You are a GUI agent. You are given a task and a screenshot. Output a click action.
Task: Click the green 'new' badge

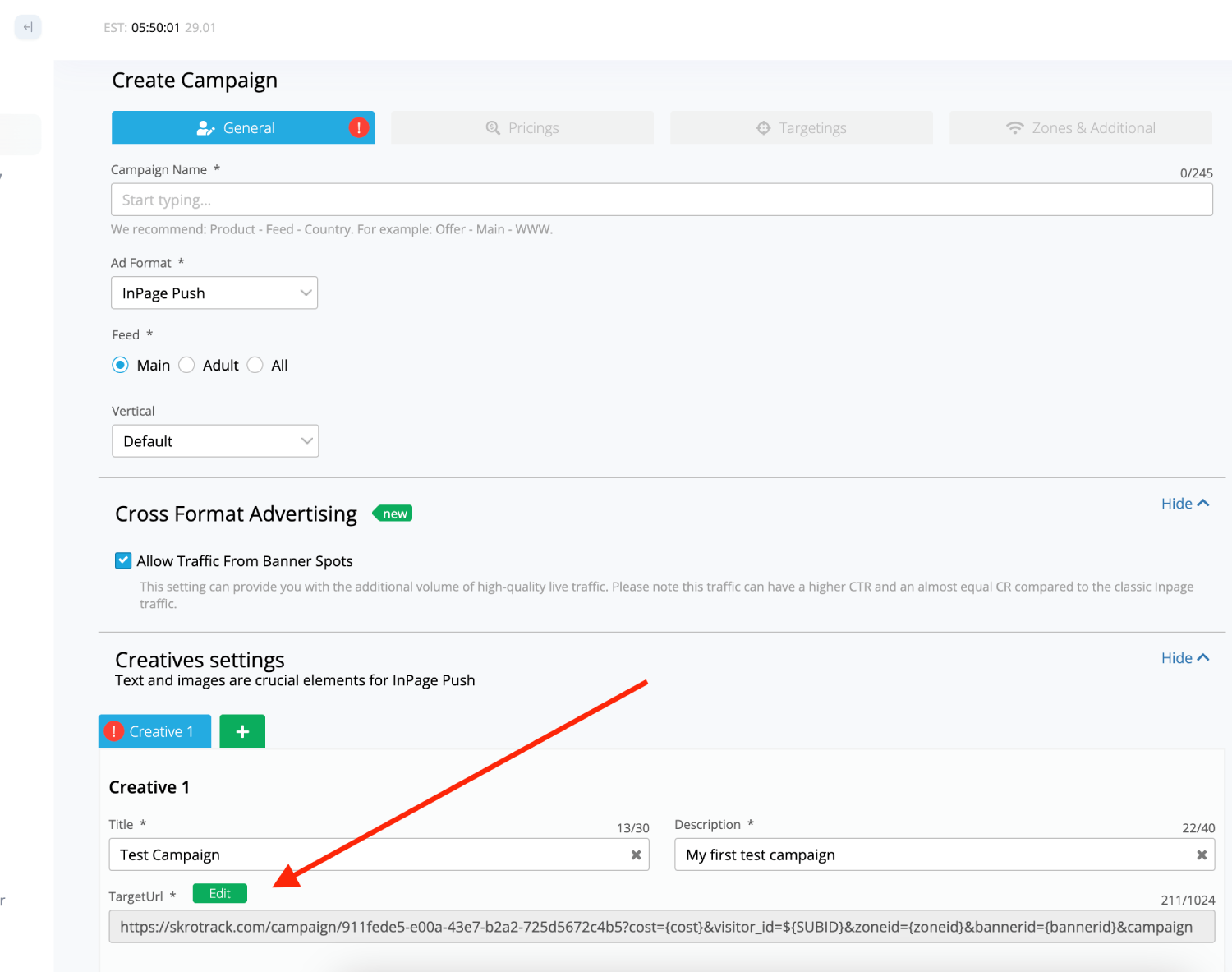393,514
